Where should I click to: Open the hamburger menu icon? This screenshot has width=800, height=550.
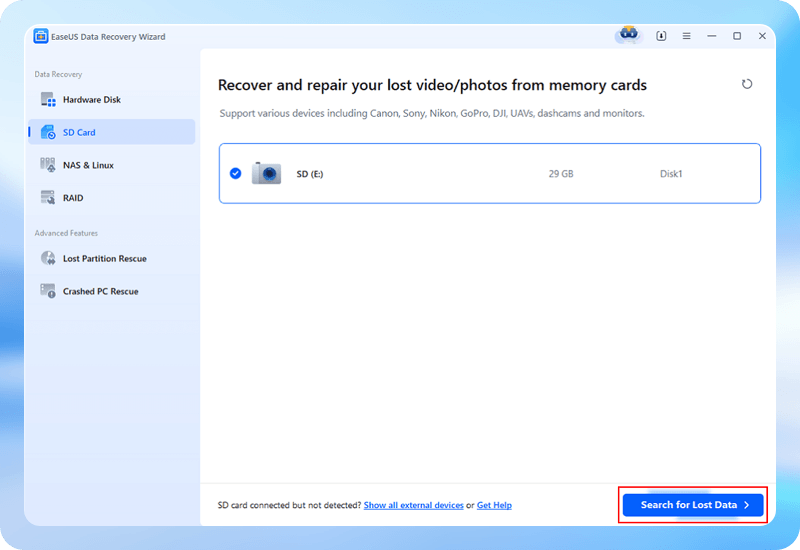point(687,36)
